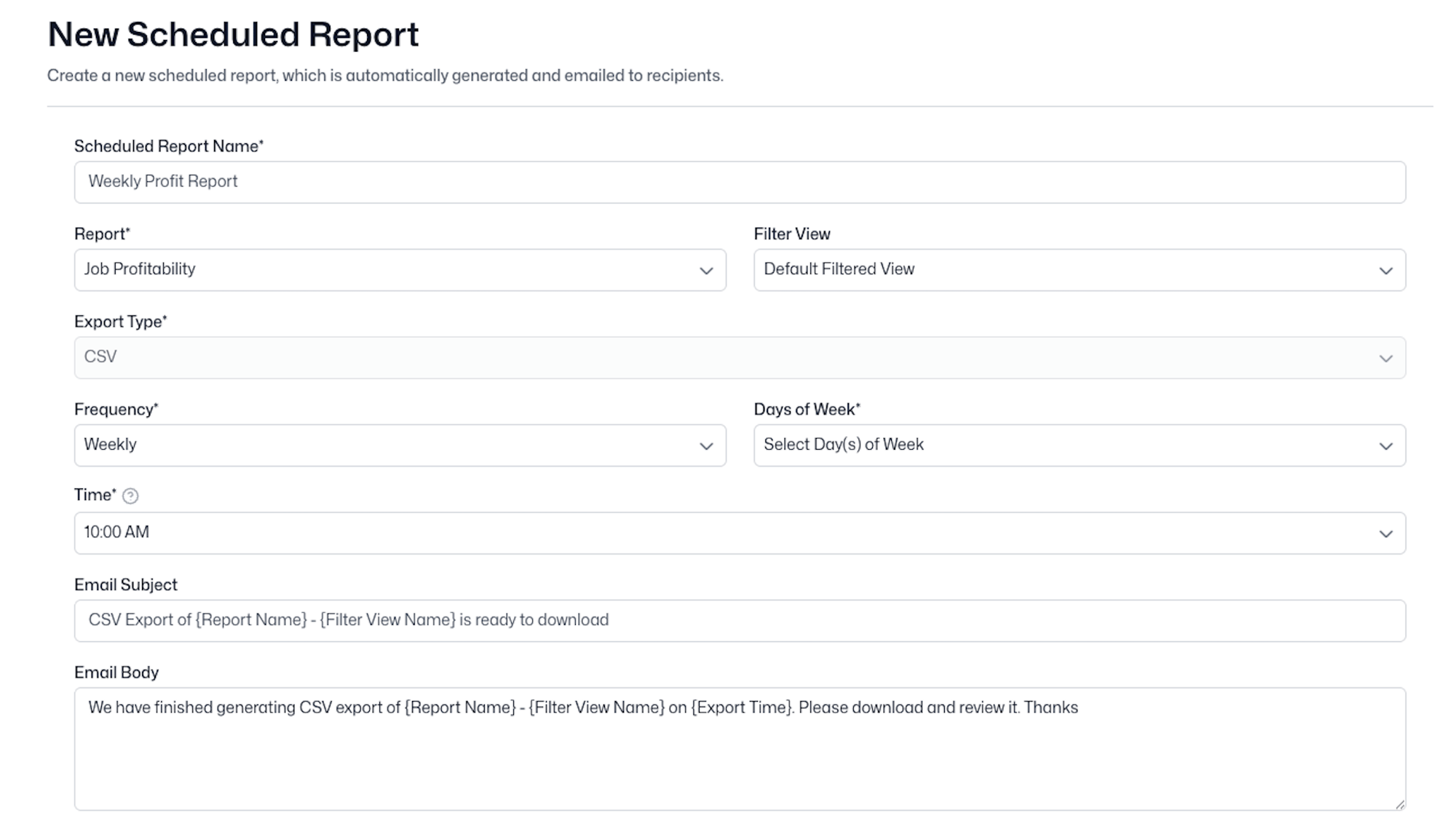Viewport: 1456px width, 826px height.
Task: Click the Days of Week chevron arrow
Action: [x=1385, y=446]
